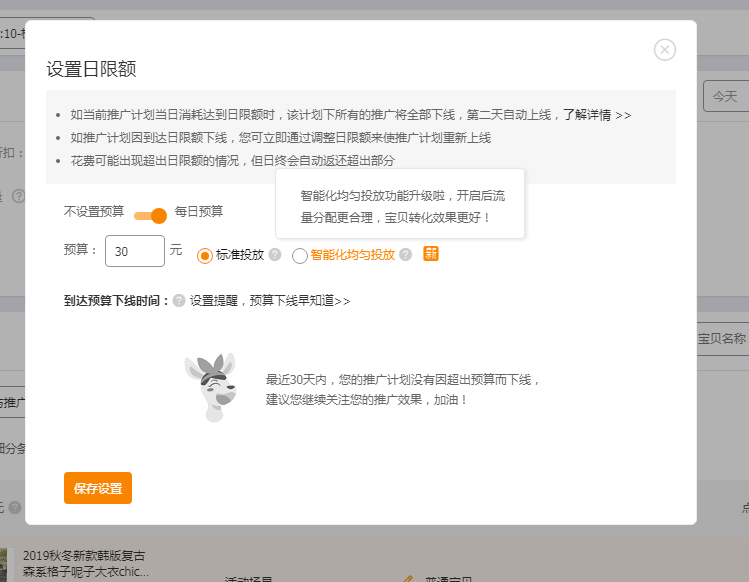749x582 pixels.
Task: Click the 设置日限额 dialog title
Action: [x=91, y=69]
